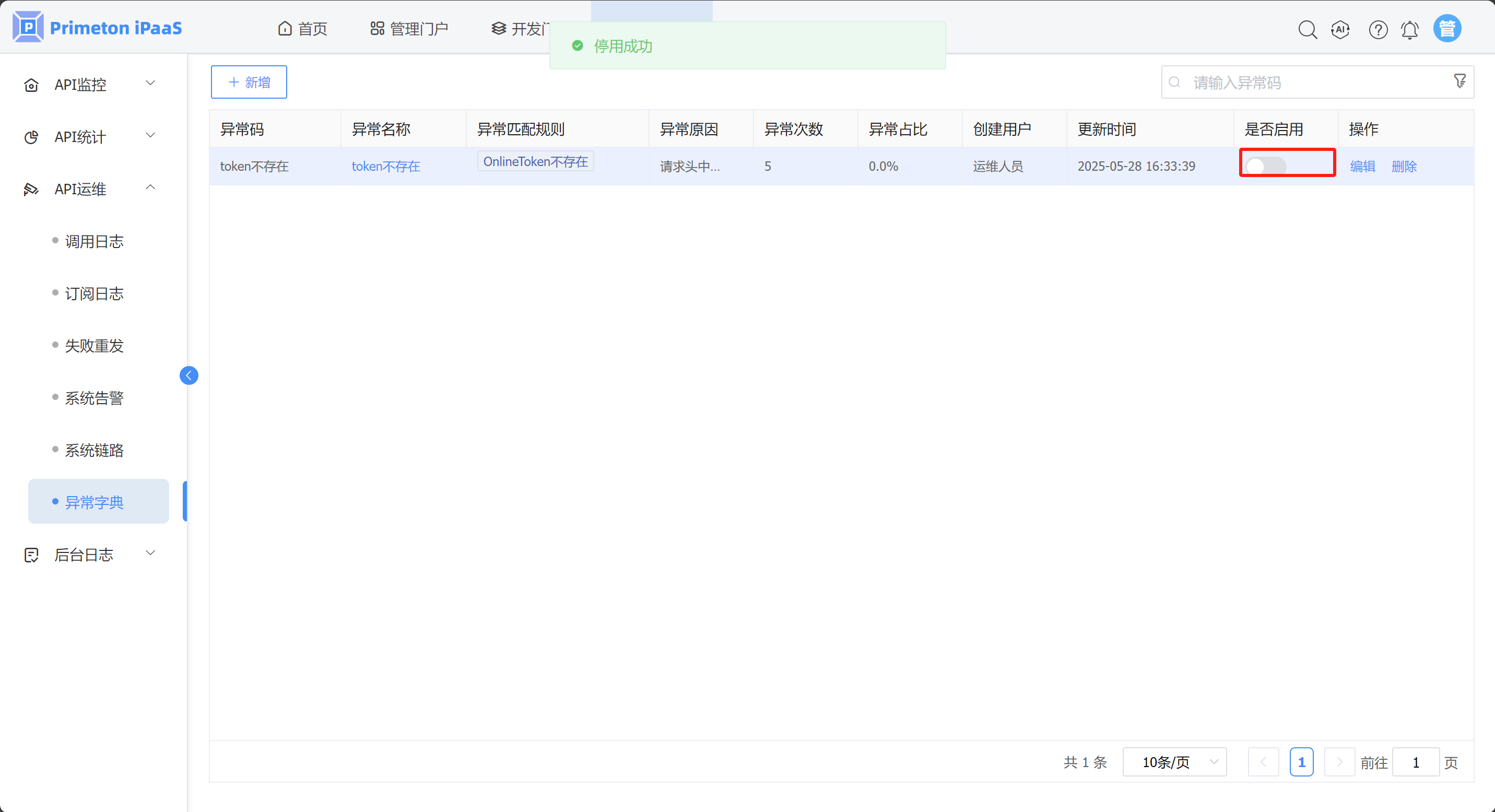Screen dimensions: 1495x812
Task: Collapse the sidebar with round arrow button
Action: [x=189, y=375]
